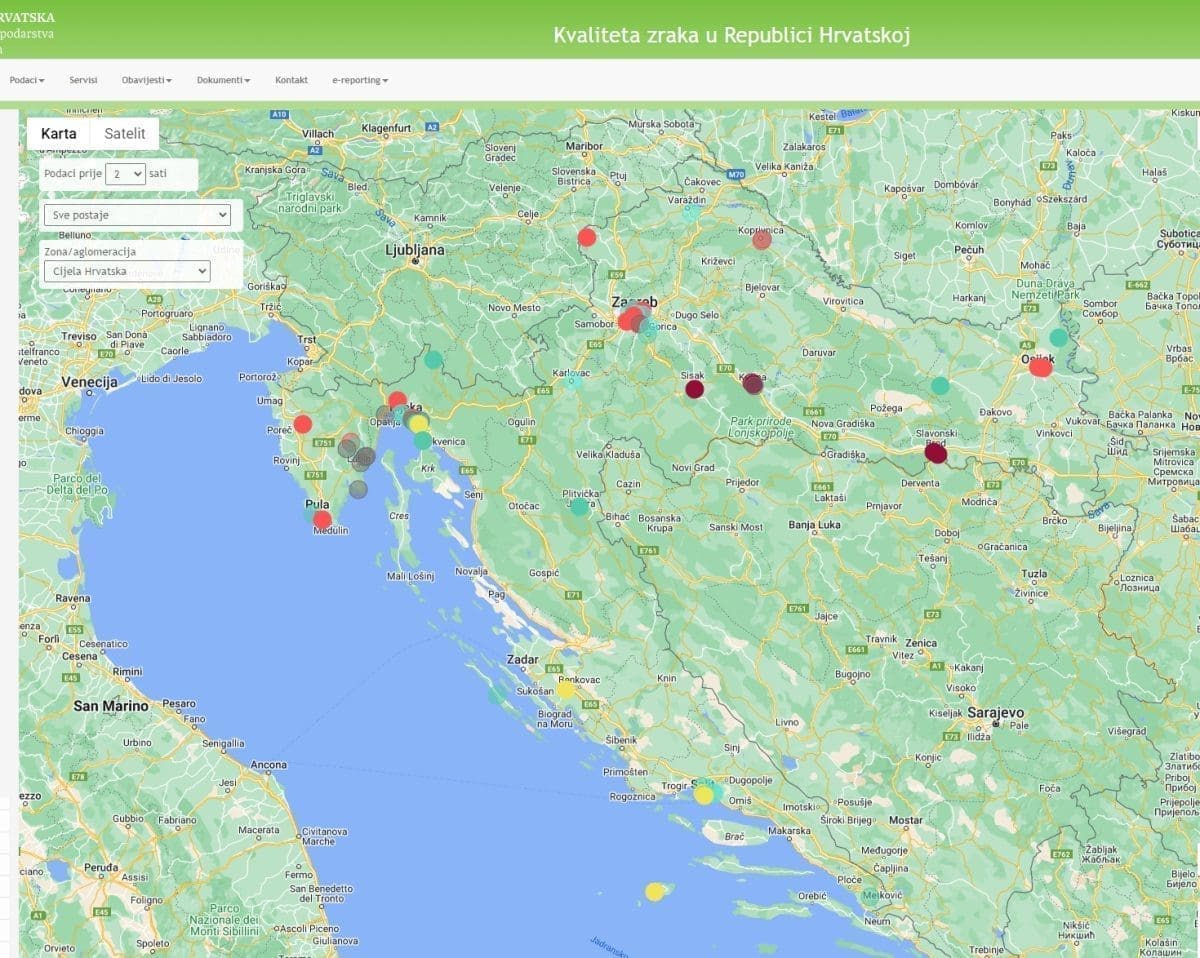Image resolution: width=1200 pixels, height=958 pixels.
Task: Expand the Sve postaje station dropdown
Action: 137,215
